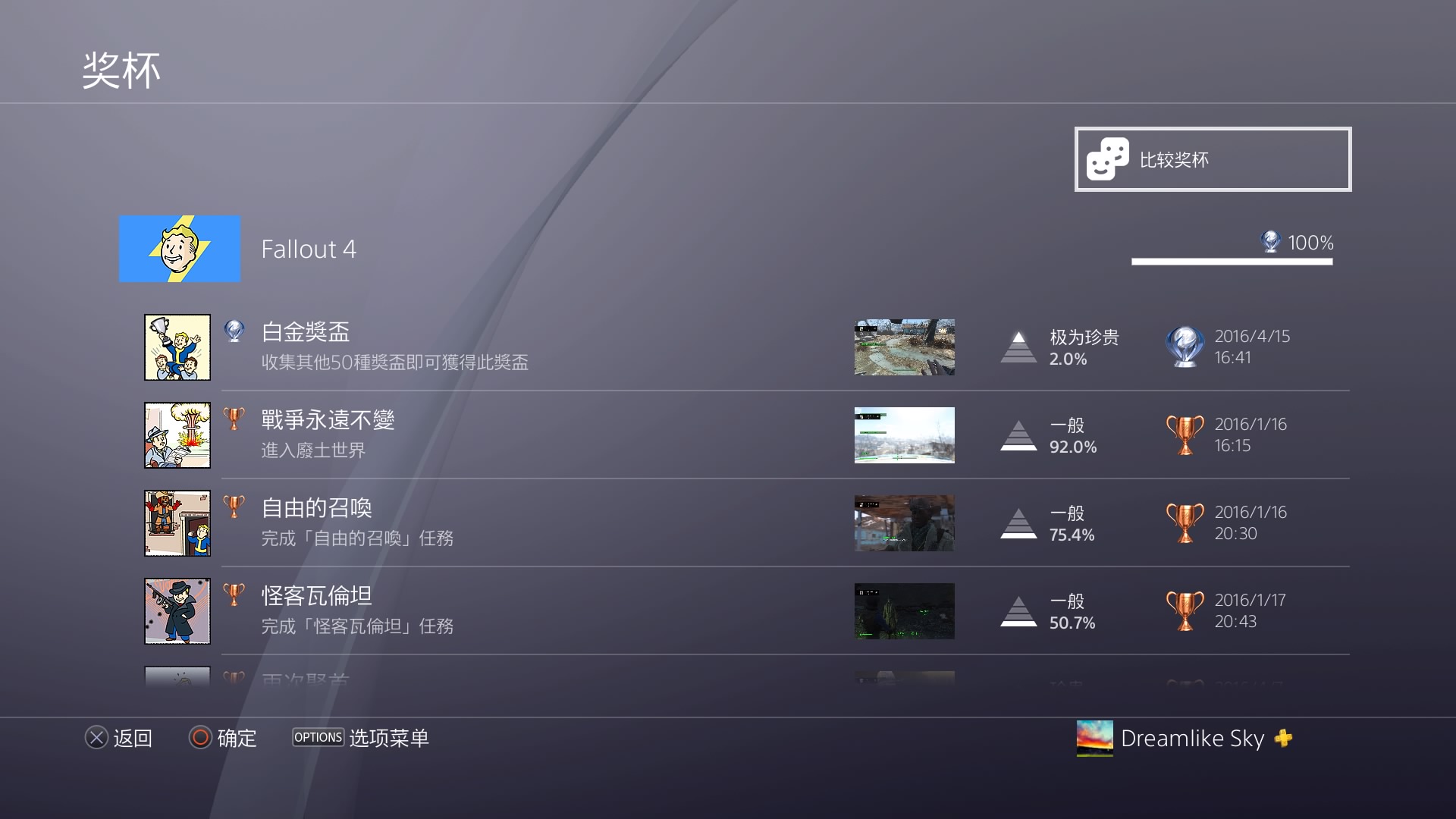Open the OPTIONS 选项菜单 menu
This screenshot has width=1456, height=819.
(x=361, y=738)
